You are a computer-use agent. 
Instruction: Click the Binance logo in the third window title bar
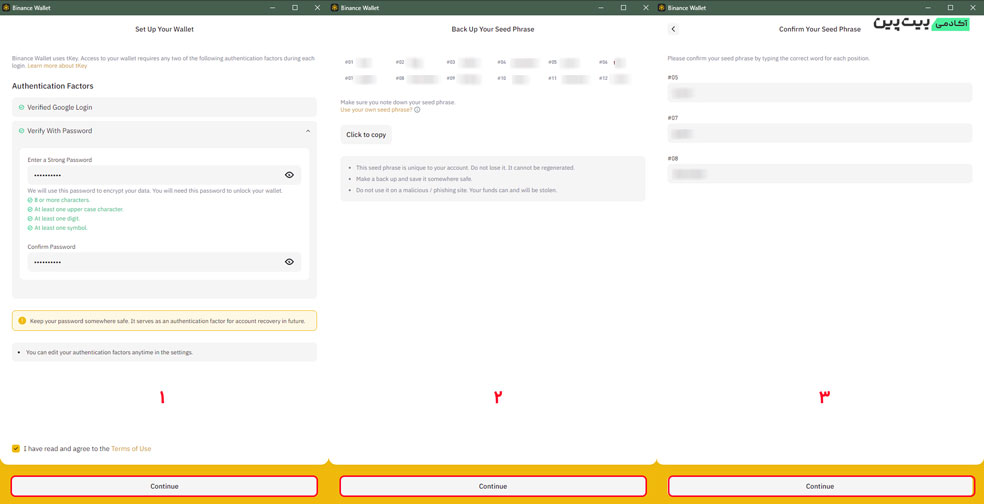tap(661, 8)
